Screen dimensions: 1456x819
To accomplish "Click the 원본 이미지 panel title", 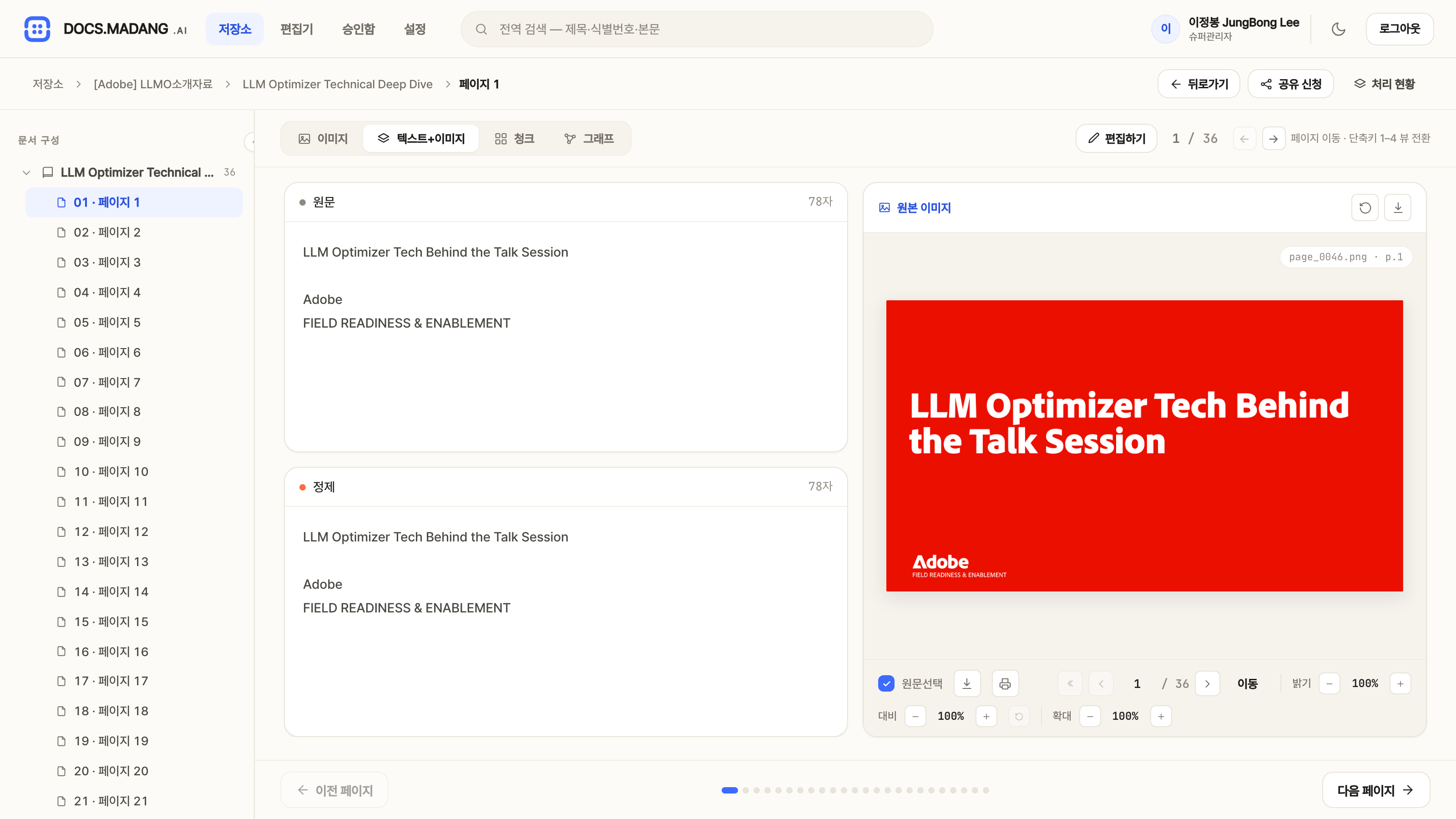I will pyautogui.click(x=923, y=208).
